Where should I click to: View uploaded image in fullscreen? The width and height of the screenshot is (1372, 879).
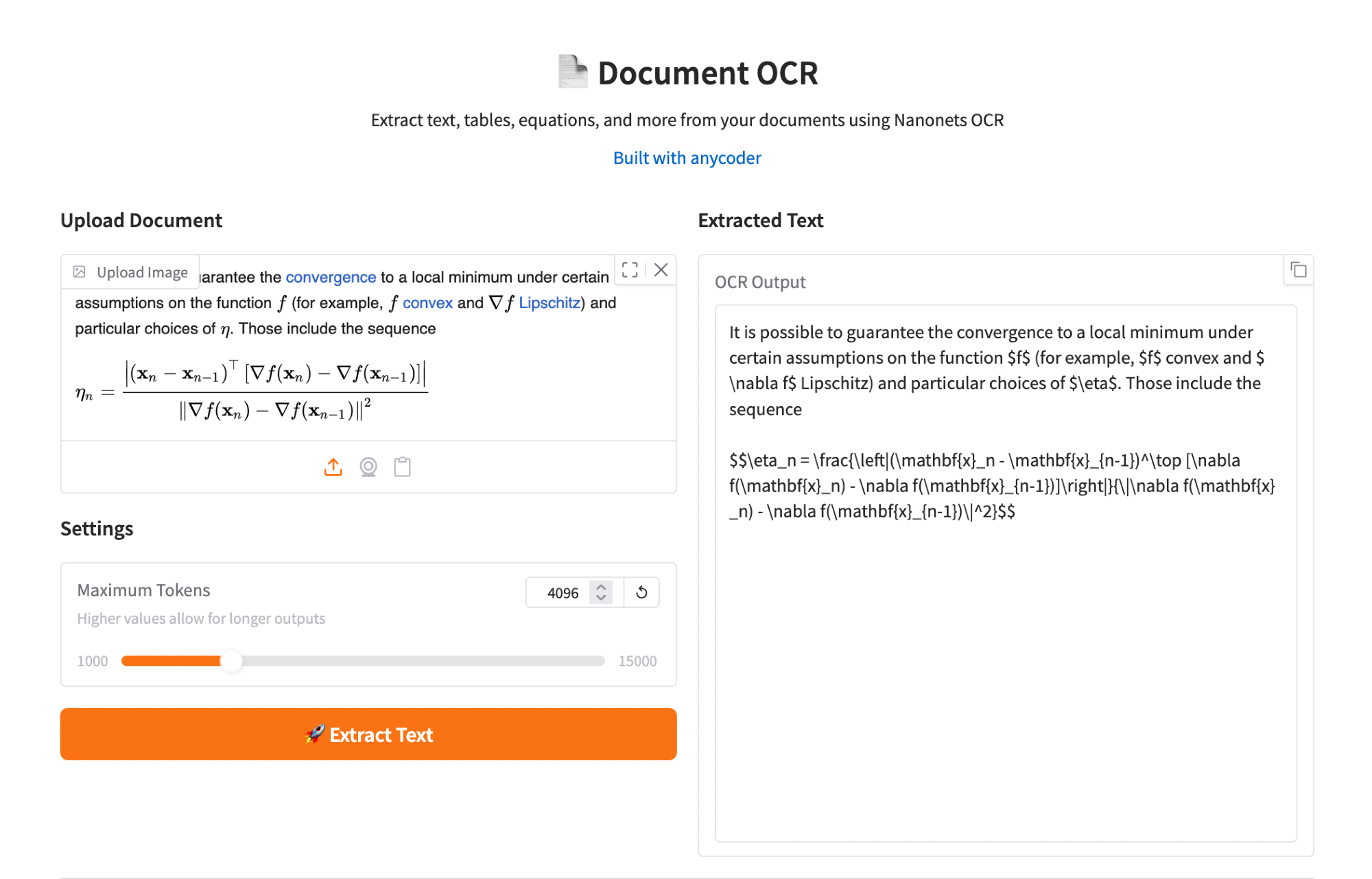pyautogui.click(x=630, y=270)
